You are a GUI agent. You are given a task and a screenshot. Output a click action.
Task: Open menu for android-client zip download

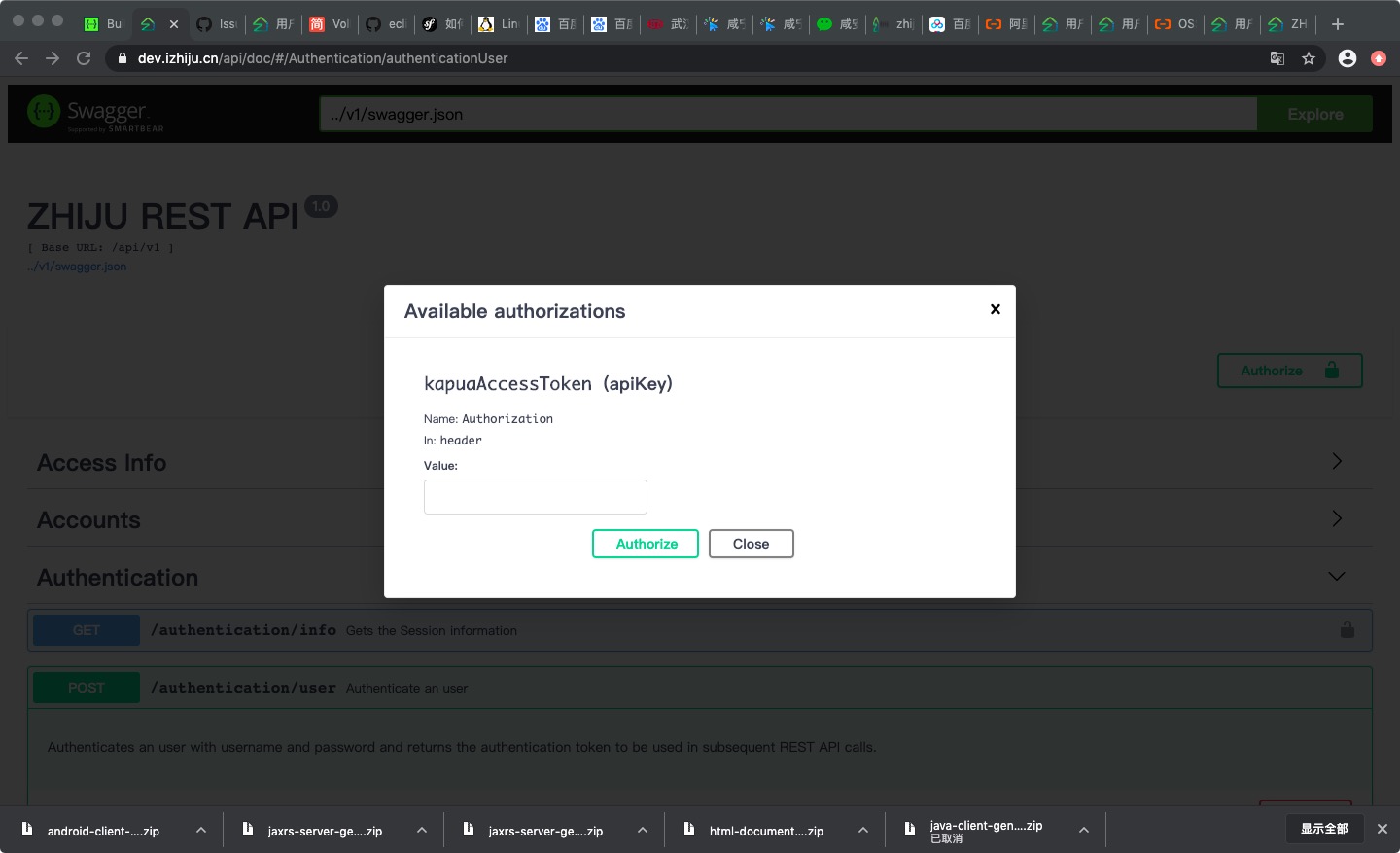[x=201, y=830]
